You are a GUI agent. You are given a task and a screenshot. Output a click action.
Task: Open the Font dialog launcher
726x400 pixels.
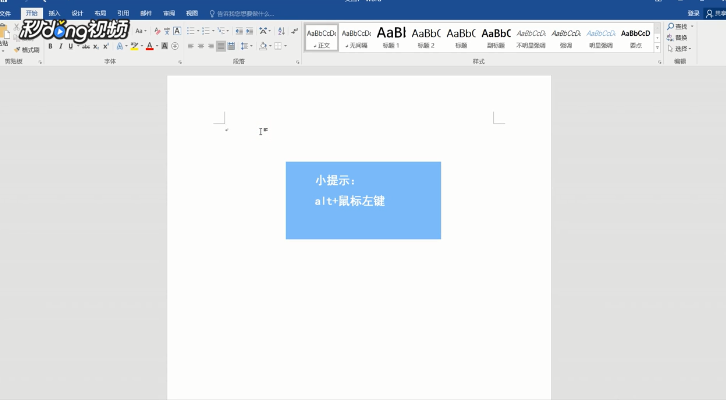tap(180, 62)
